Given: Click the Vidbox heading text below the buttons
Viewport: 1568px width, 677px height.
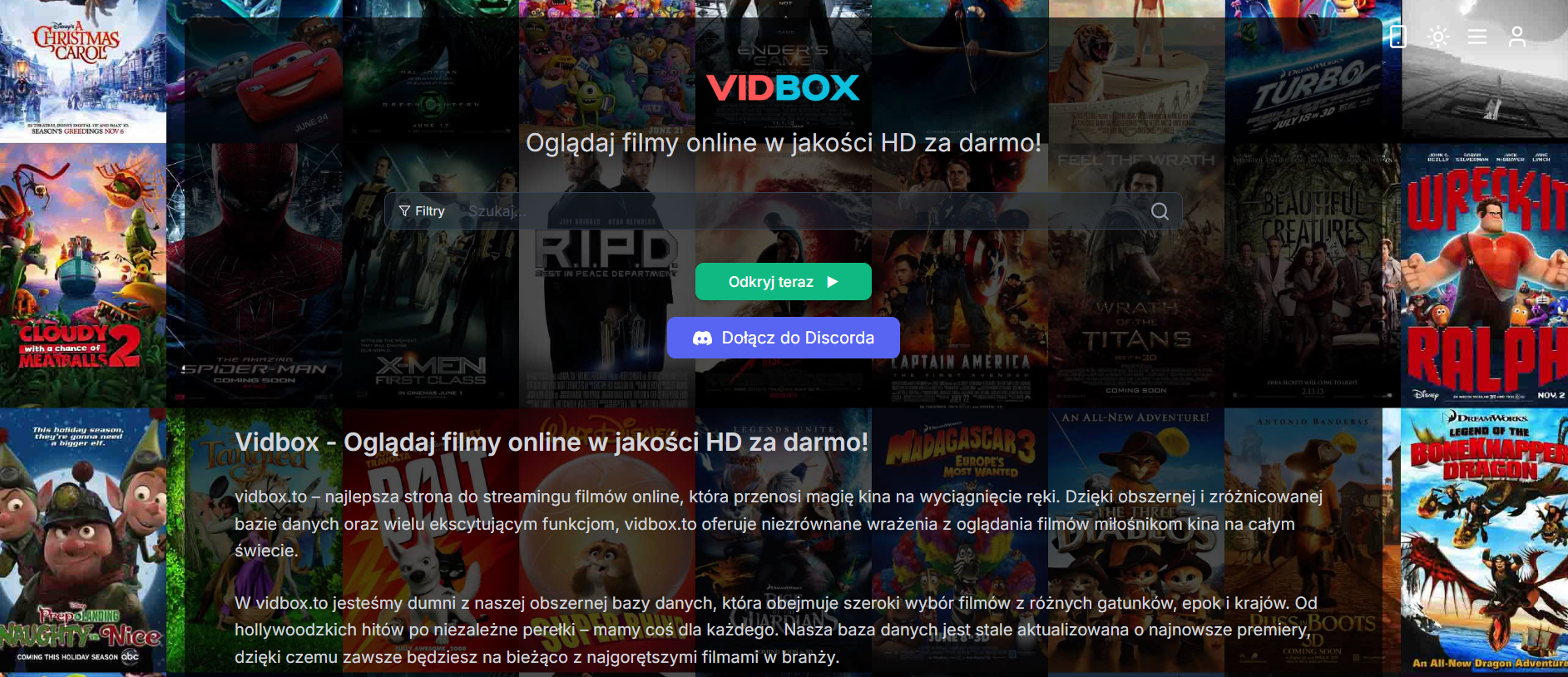Looking at the screenshot, I should pyautogui.click(x=552, y=442).
